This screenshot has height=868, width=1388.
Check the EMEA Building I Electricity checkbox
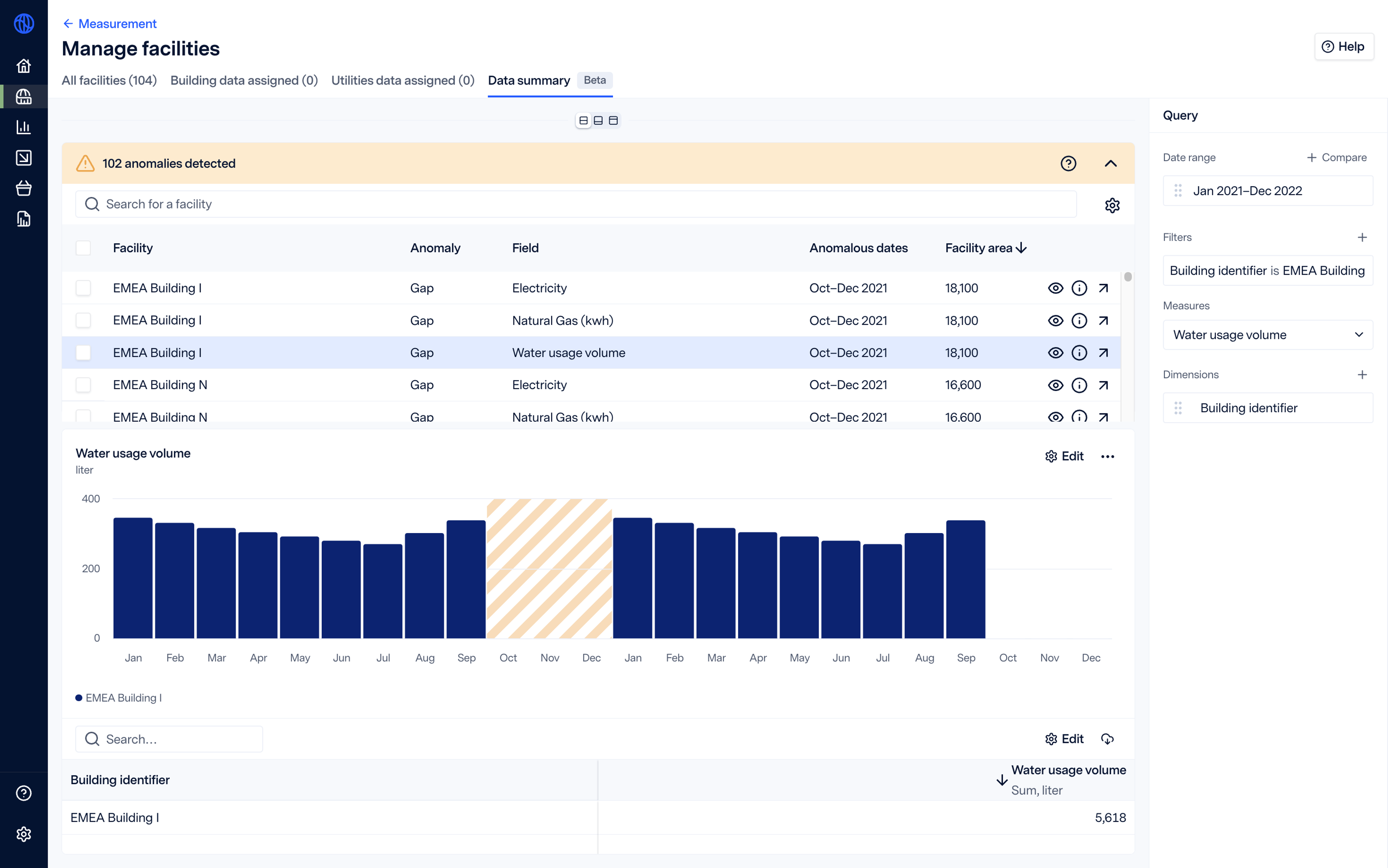83,288
